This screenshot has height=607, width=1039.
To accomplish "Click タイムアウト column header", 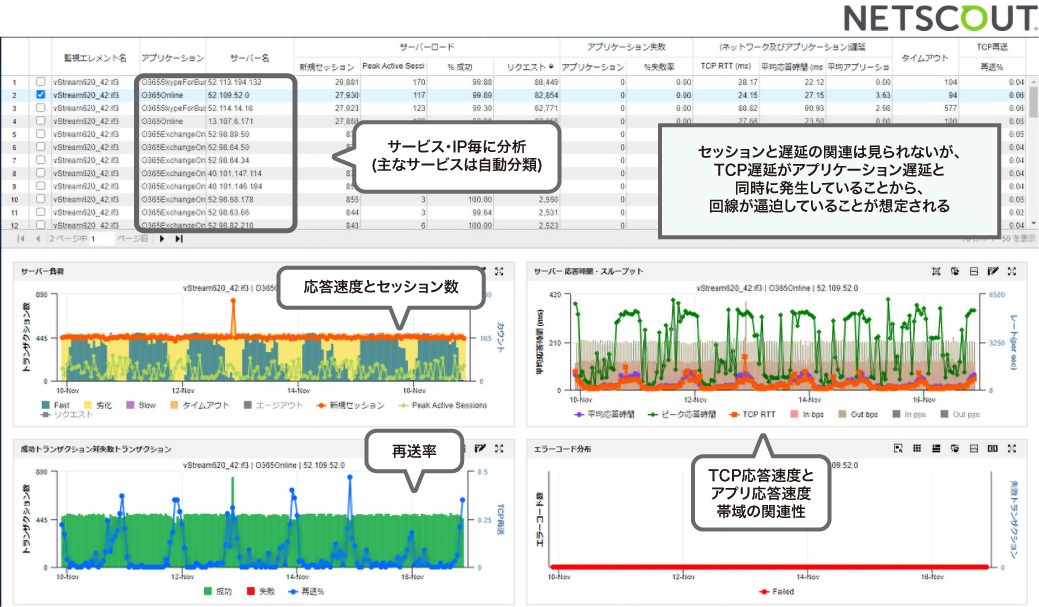I will coord(925,58).
